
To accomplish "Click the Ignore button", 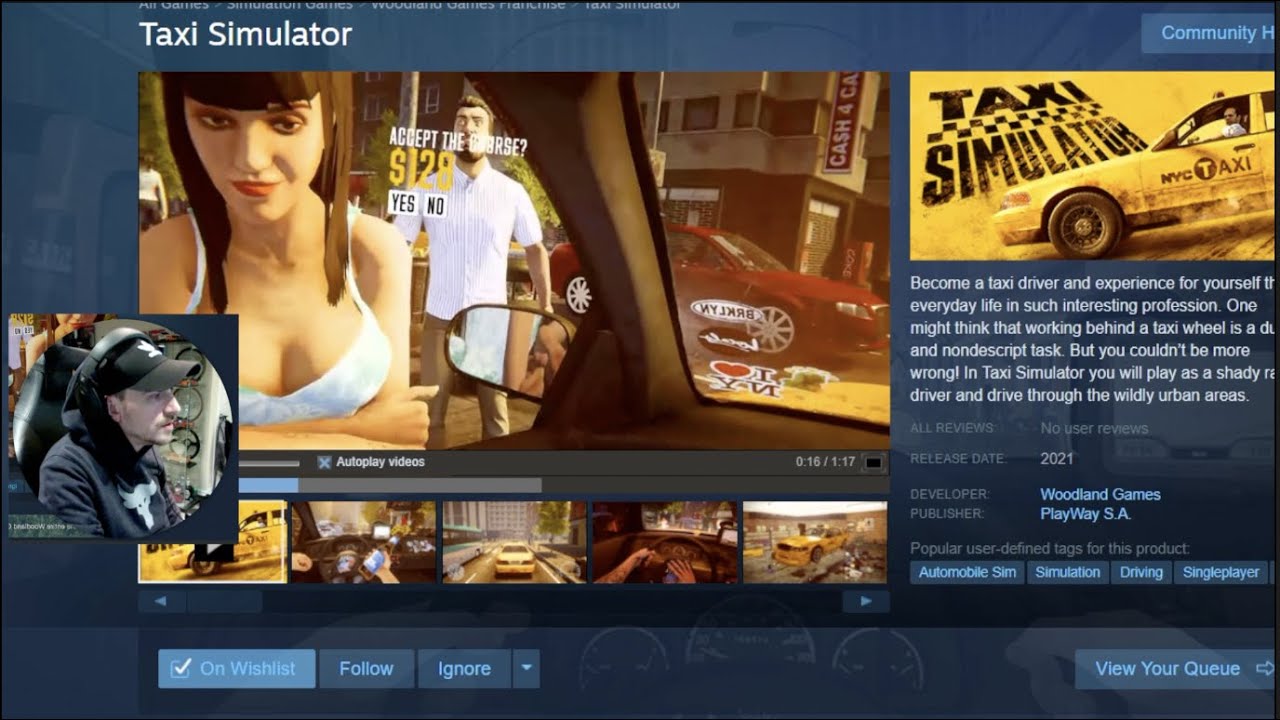I will 464,669.
